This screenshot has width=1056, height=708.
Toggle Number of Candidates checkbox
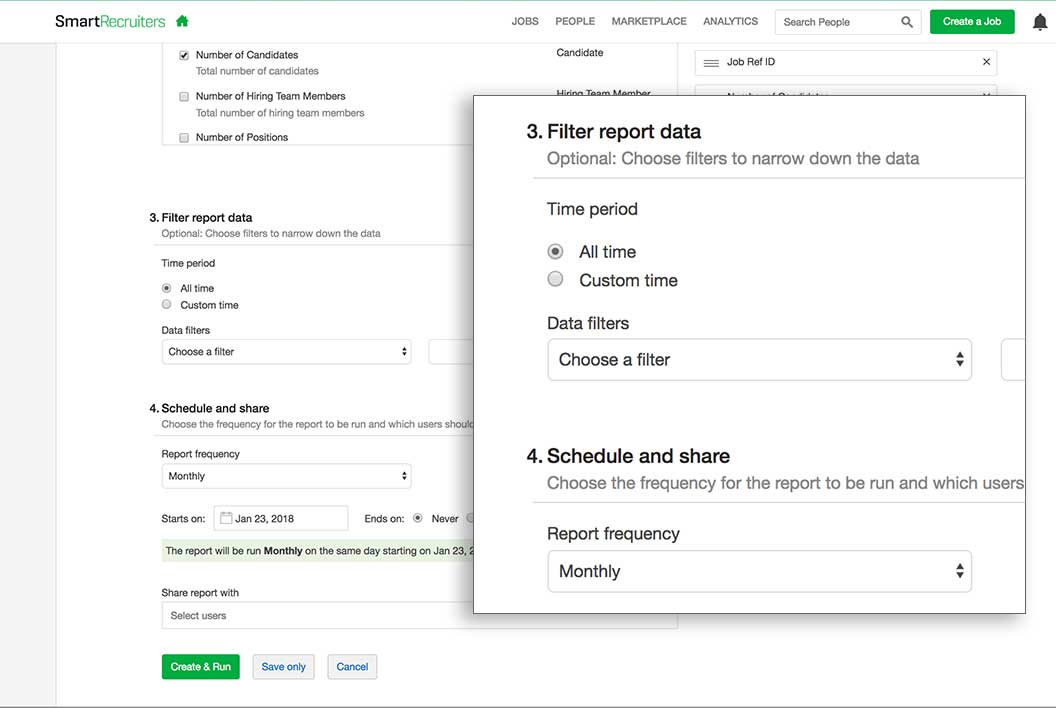[x=184, y=56]
